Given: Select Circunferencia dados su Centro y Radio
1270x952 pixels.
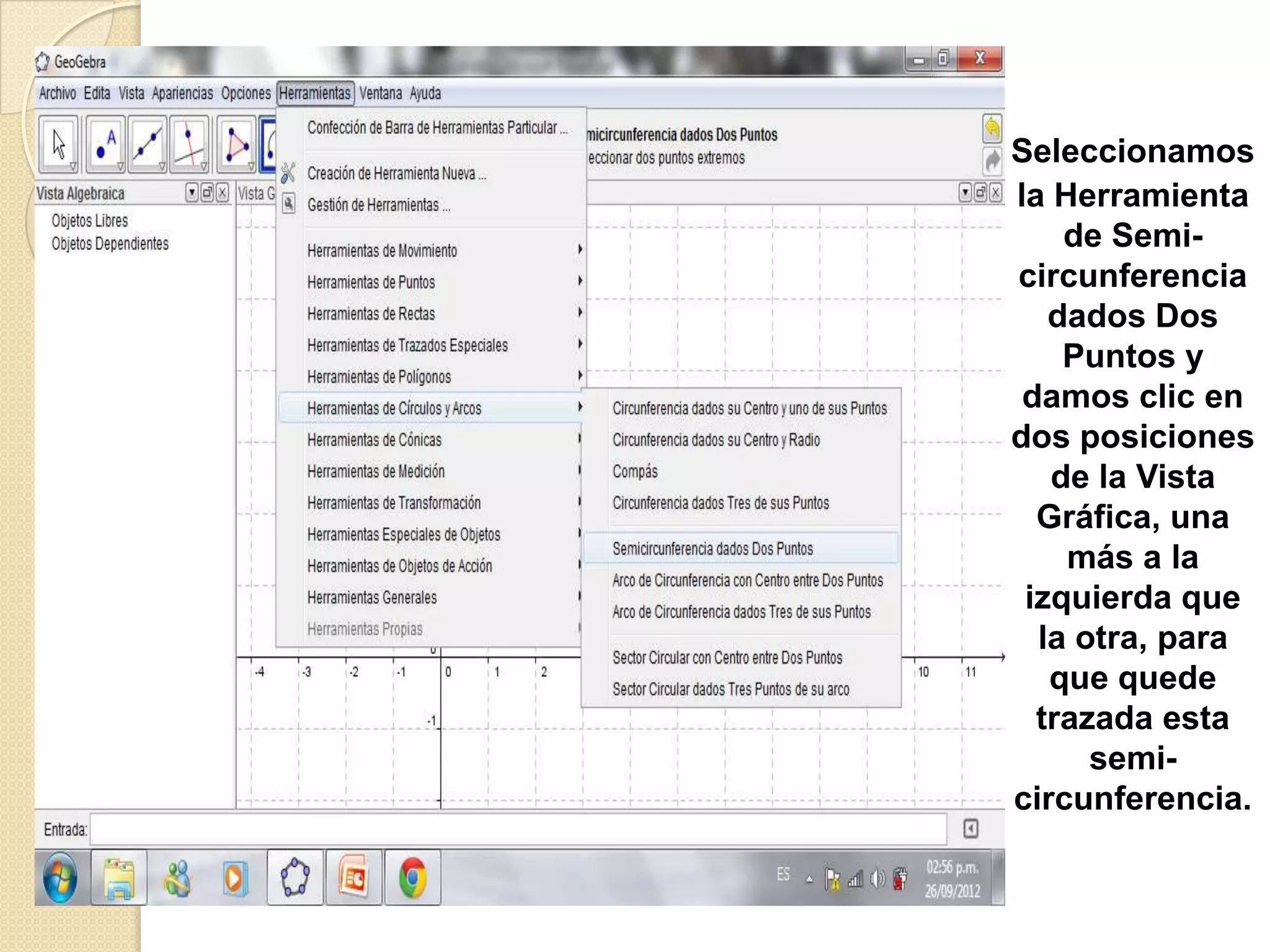Looking at the screenshot, I should [716, 440].
